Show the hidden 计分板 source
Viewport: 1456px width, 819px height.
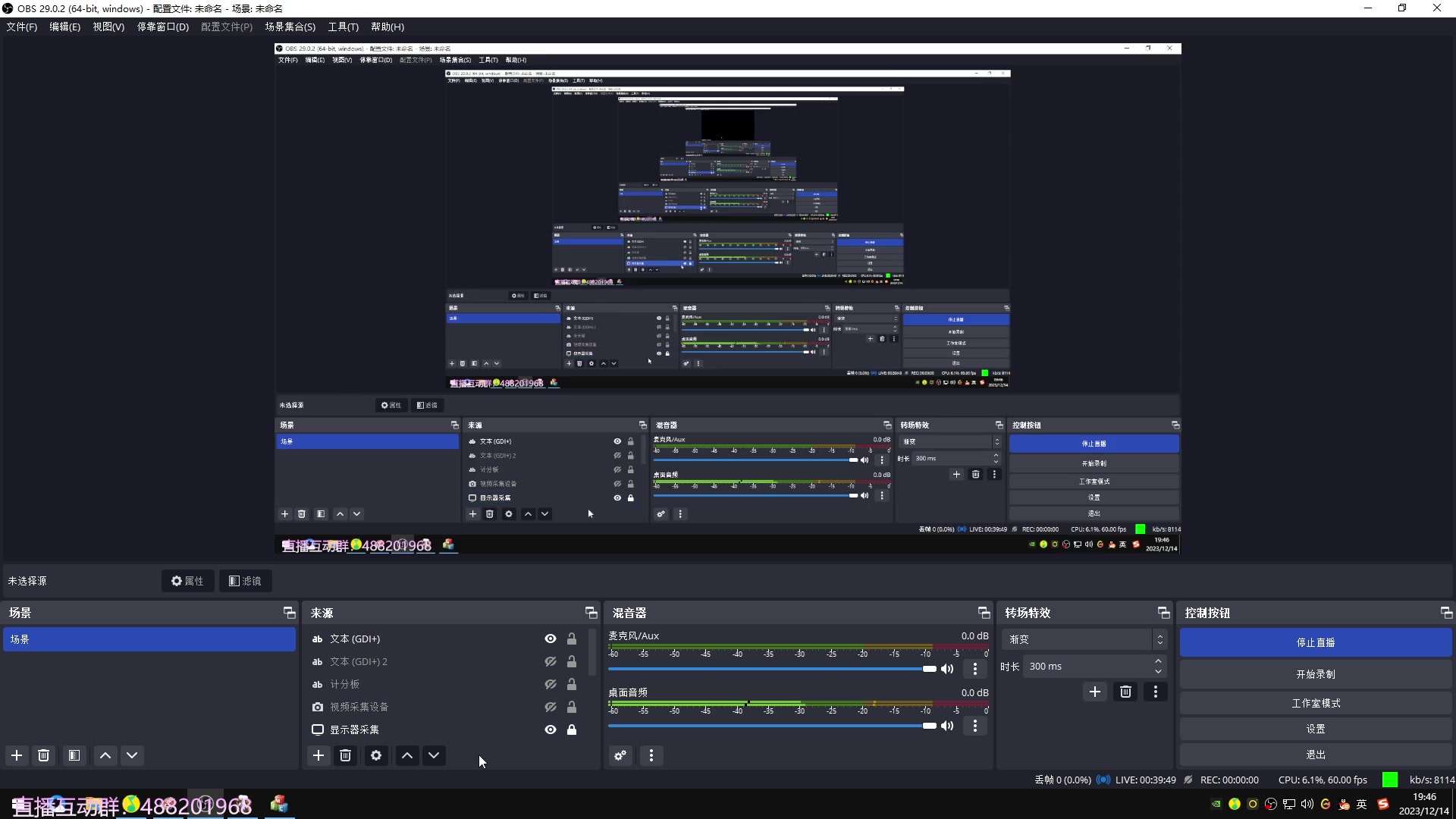coord(551,685)
